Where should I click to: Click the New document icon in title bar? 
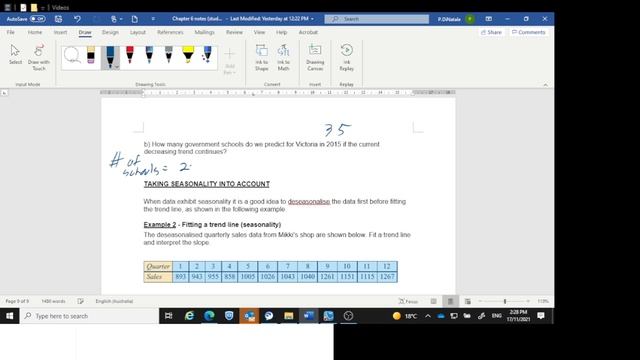[134, 19]
